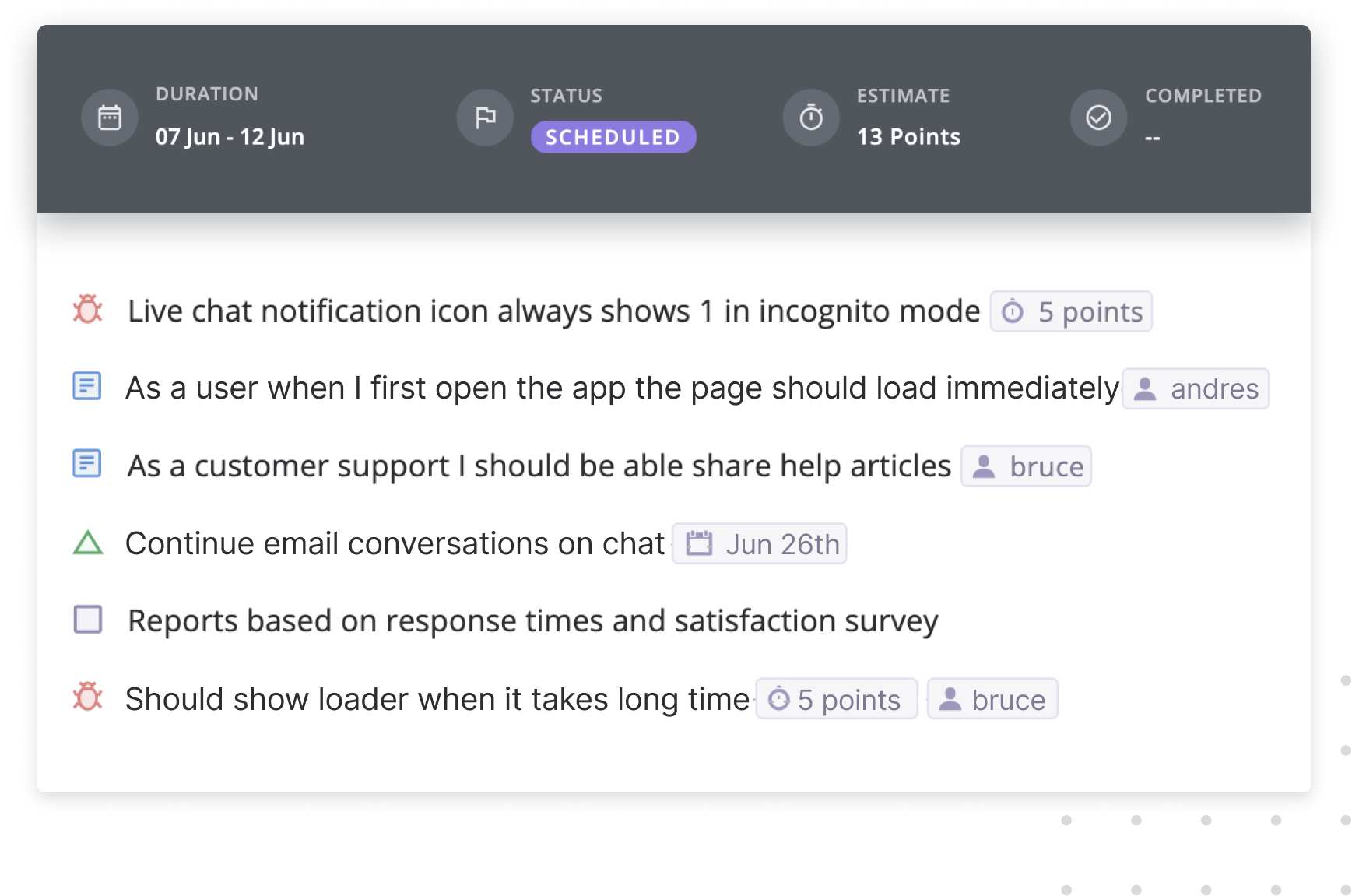Click the stopwatch icon beside Estimate
Screen dimensions: 1352x896
(811, 118)
